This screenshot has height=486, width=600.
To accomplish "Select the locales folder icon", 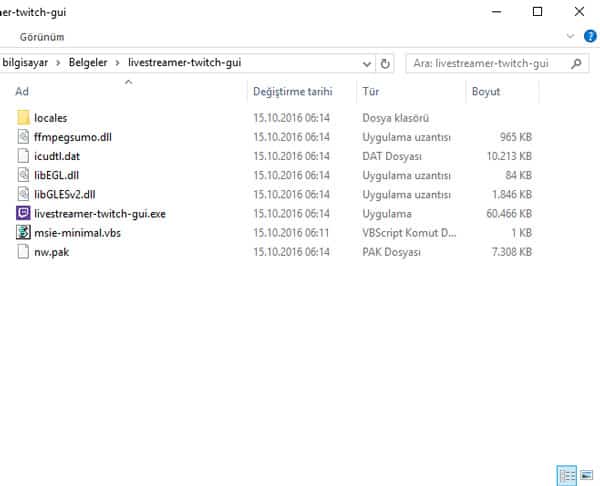I will tap(23, 117).
